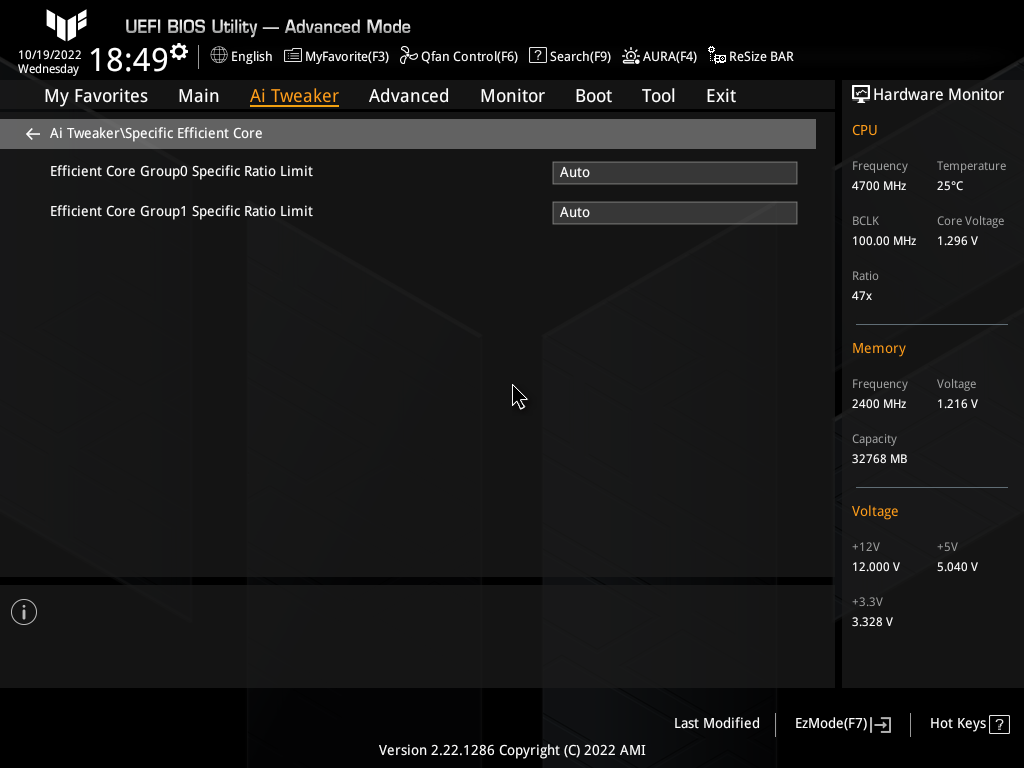Open the Boot menu tab
The height and width of the screenshot is (768, 1024).
593,95
